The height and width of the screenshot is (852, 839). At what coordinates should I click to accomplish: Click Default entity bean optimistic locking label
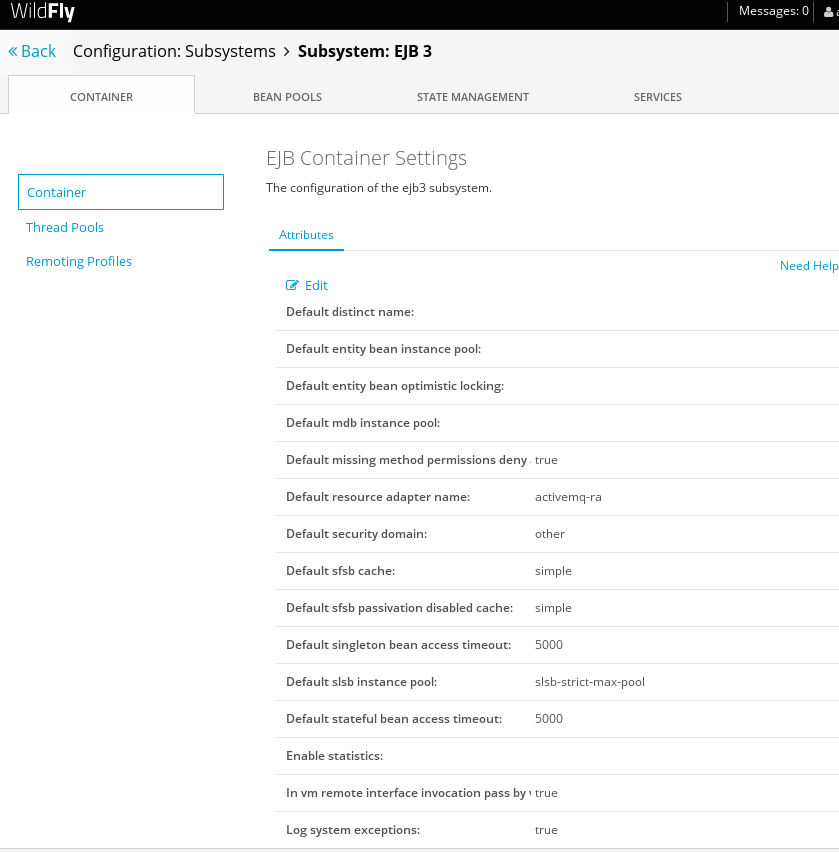coord(395,386)
